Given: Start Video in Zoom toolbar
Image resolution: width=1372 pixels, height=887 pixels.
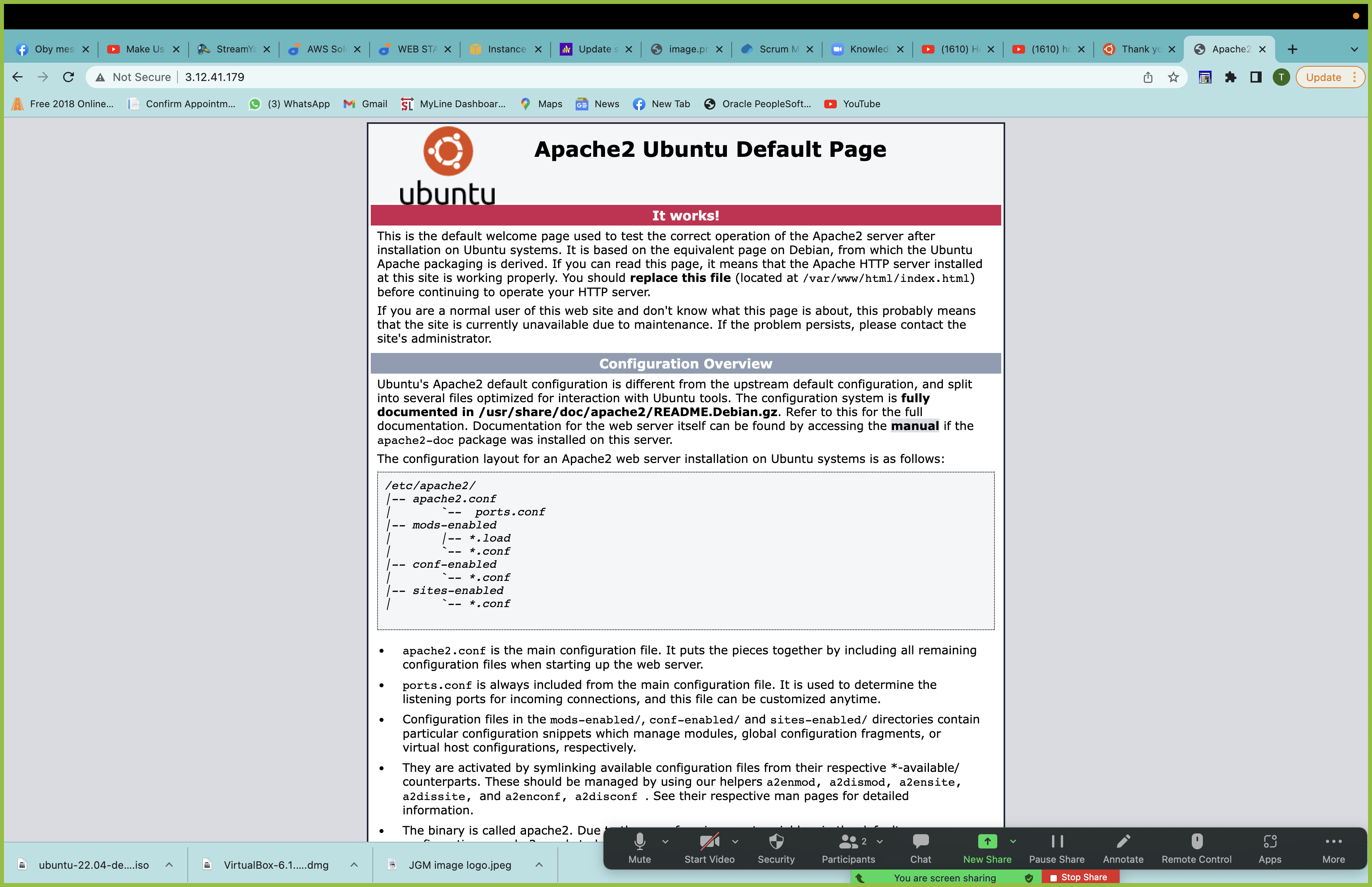Looking at the screenshot, I should point(709,848).
